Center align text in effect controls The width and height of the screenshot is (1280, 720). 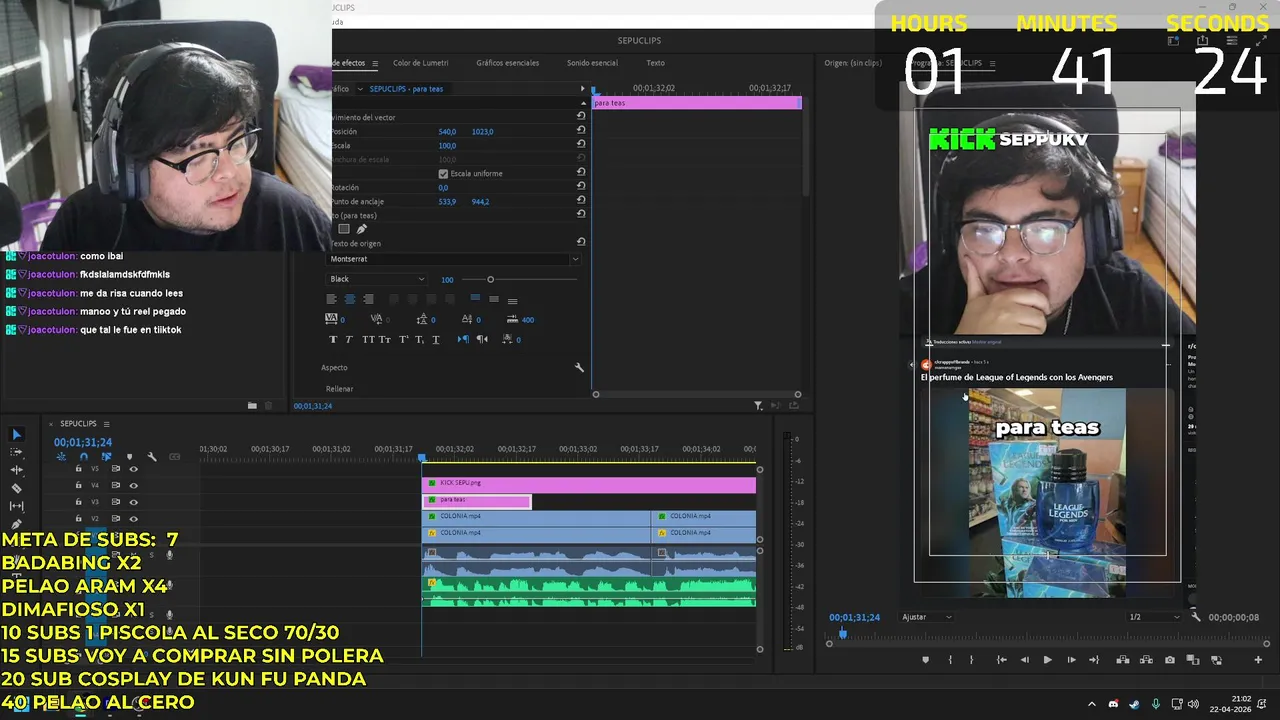coord(350,299)
